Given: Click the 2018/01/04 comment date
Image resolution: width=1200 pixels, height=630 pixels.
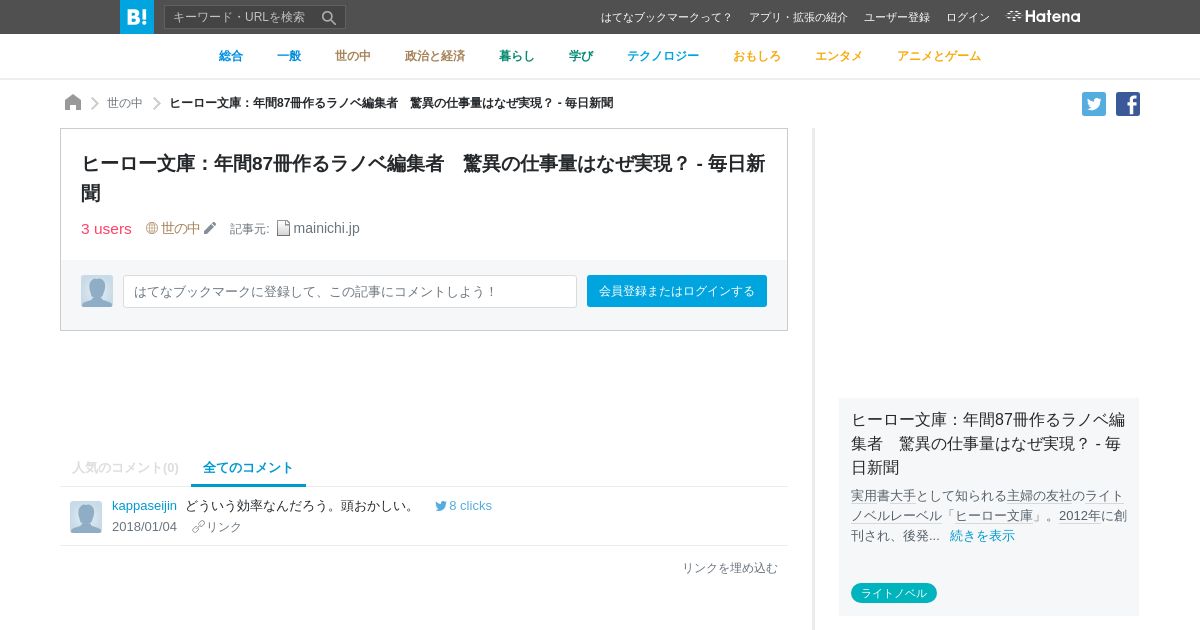Looking at the screenshot, I should click(x=144, y=527).
